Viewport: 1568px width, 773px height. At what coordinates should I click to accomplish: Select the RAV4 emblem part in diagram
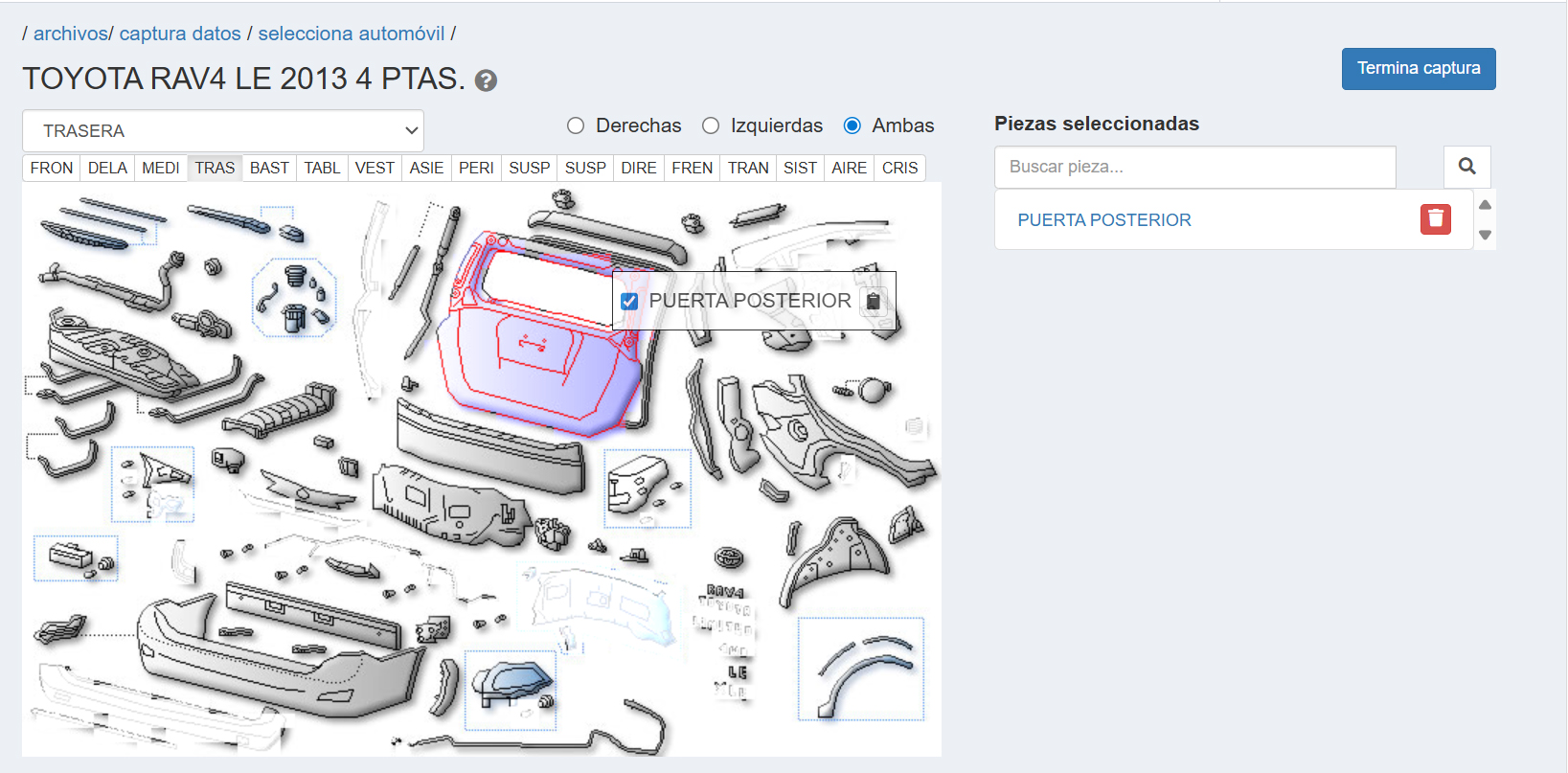(x=725, y=592)
